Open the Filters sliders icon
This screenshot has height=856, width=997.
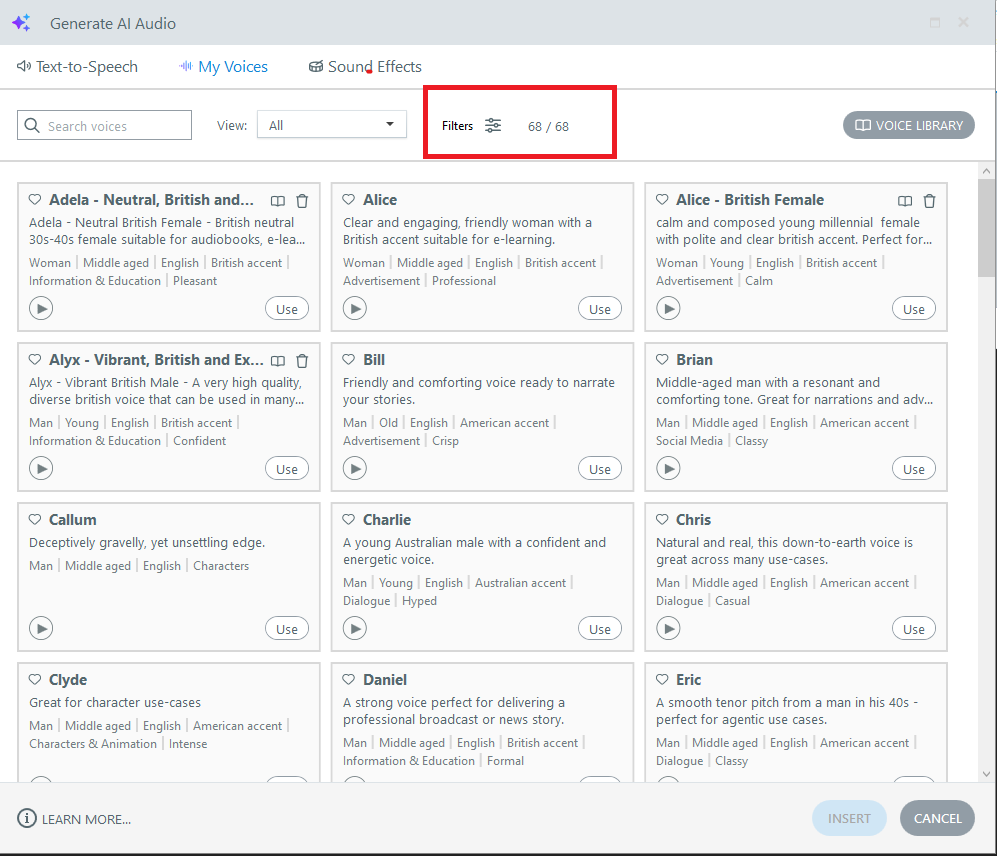tap(493, 125)
